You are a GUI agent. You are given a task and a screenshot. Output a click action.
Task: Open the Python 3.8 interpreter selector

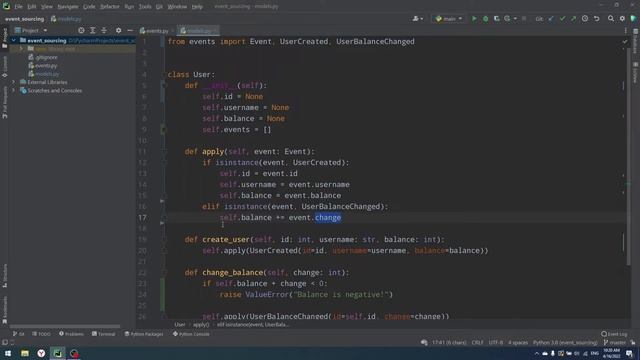pyautogui.click(x=565, y=342)
